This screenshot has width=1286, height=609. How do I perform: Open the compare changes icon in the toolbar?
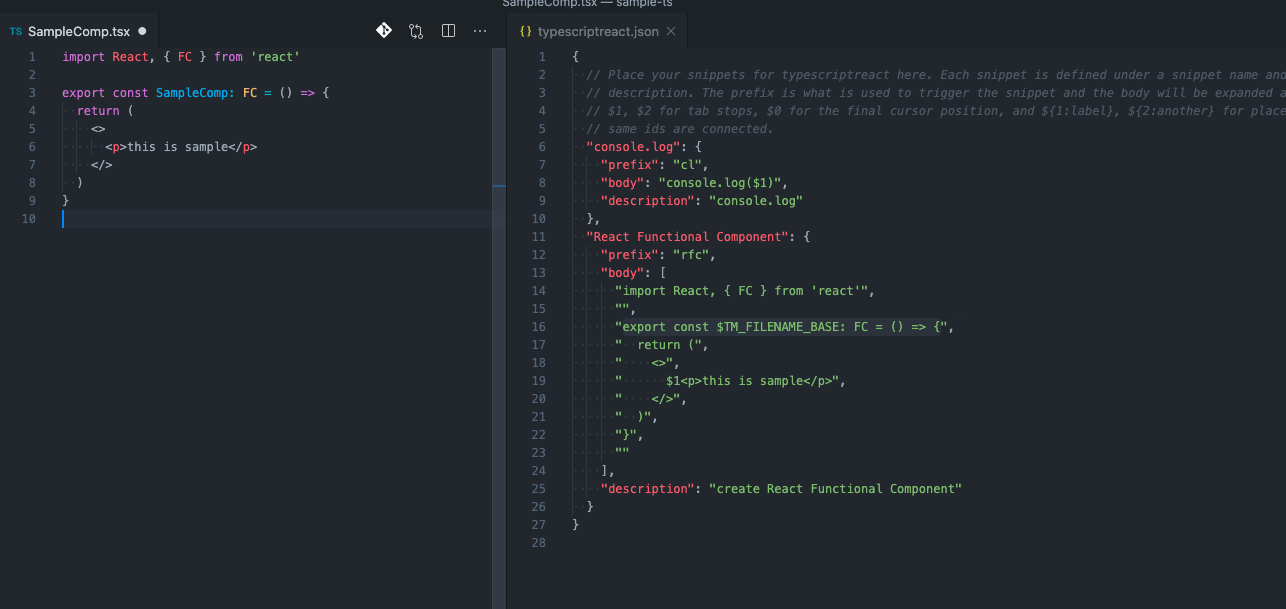point(416,30)
